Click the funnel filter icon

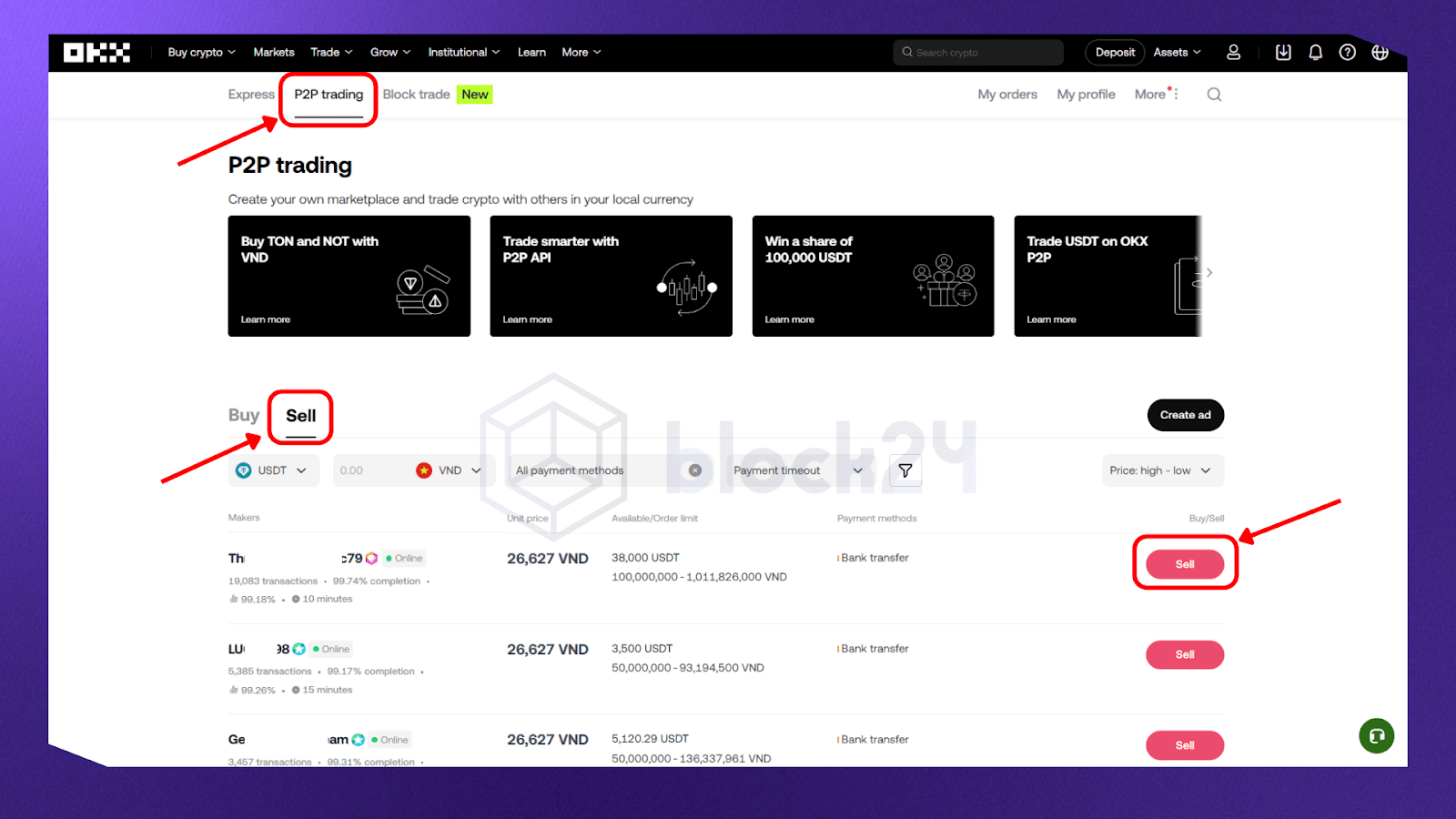point(905,470)
